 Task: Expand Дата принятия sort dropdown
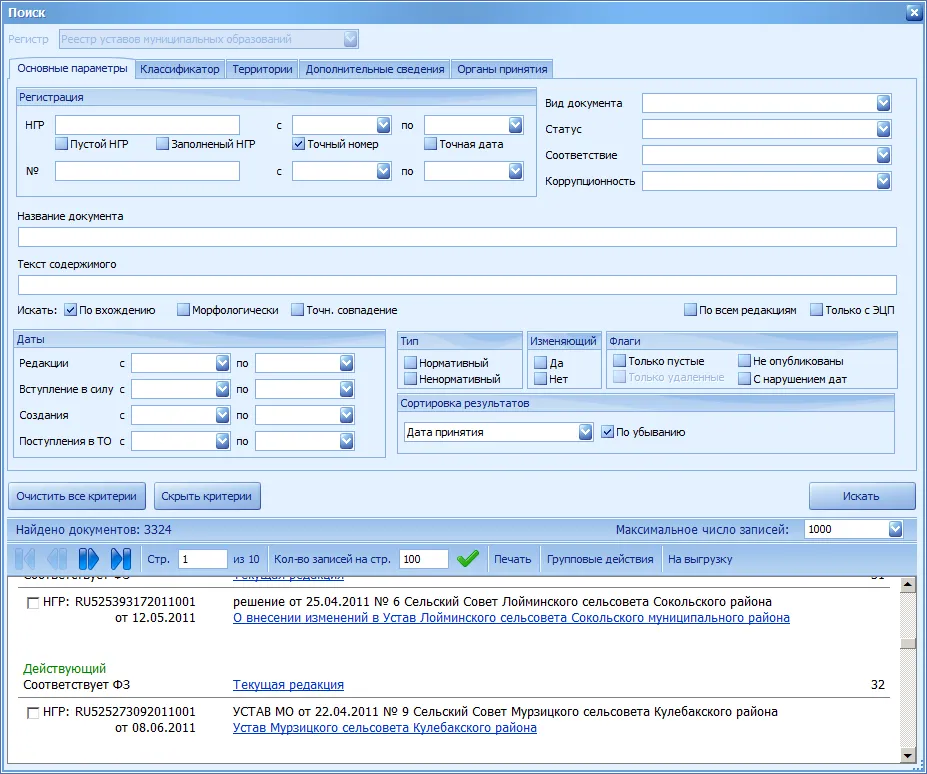[585, 432]
